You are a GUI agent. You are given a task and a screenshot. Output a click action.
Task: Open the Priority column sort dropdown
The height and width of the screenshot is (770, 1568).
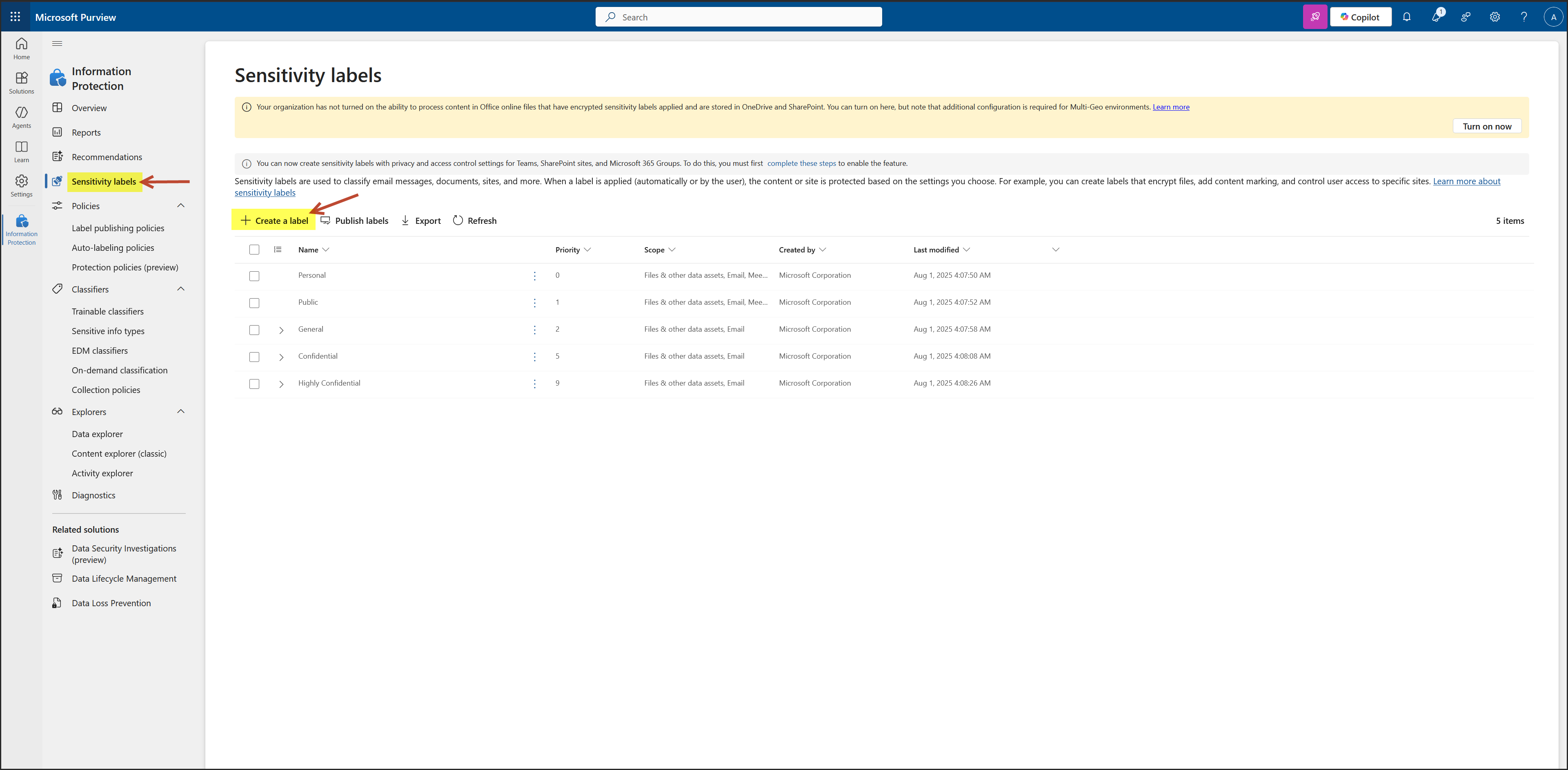[x=587, y=250]
